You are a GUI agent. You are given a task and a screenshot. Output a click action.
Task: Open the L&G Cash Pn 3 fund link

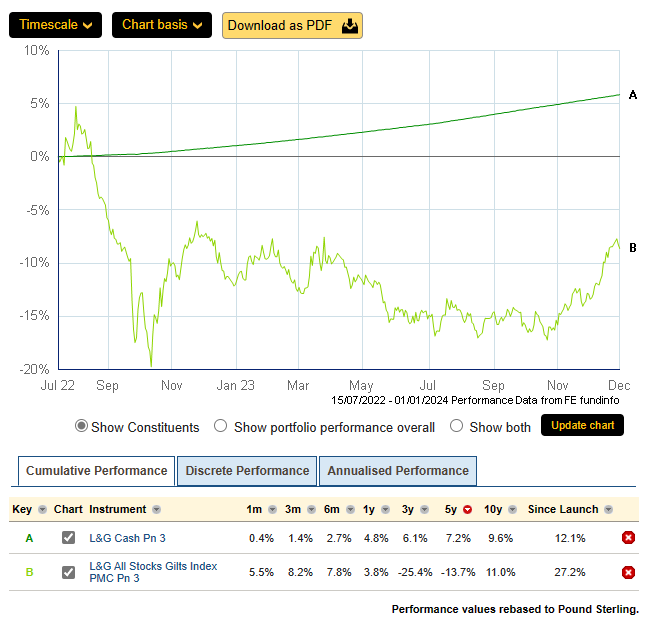point(129,538)
